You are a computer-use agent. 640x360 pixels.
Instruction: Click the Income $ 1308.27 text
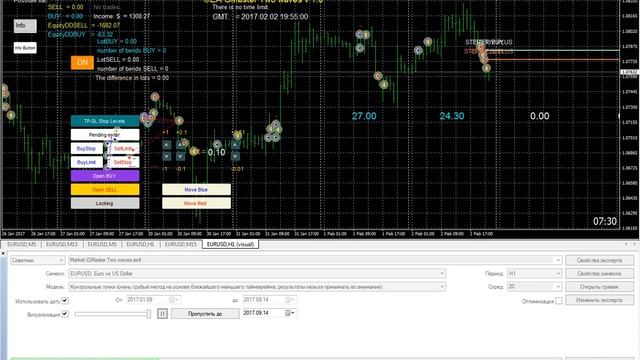pos(122,16)
